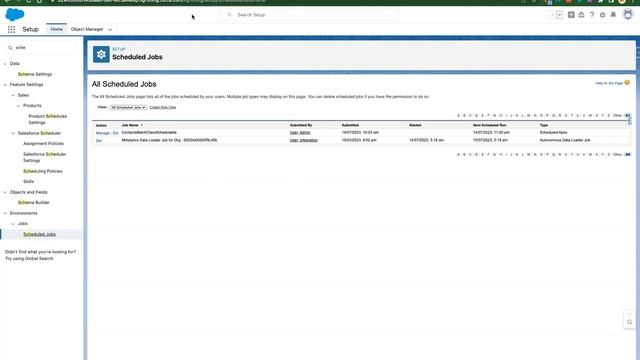640x360 pixels.
Task: Click the ContactsBatchClassSchedulable job name
Action: [x=149, y=133]
